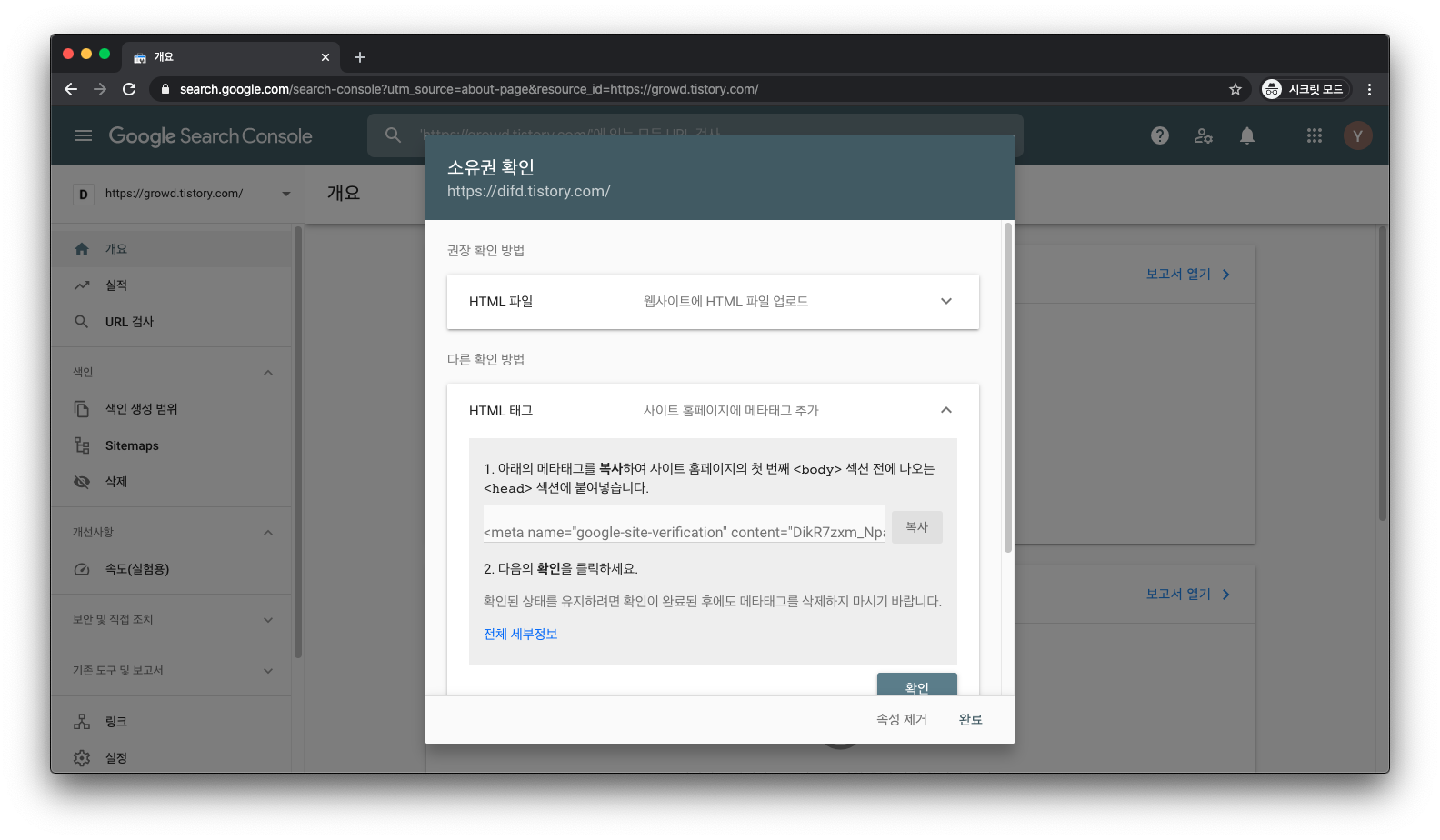Click the incognito 시크릿 모드 indicator
Viewport: 1440px width, 840px height.
point(1305,89)
